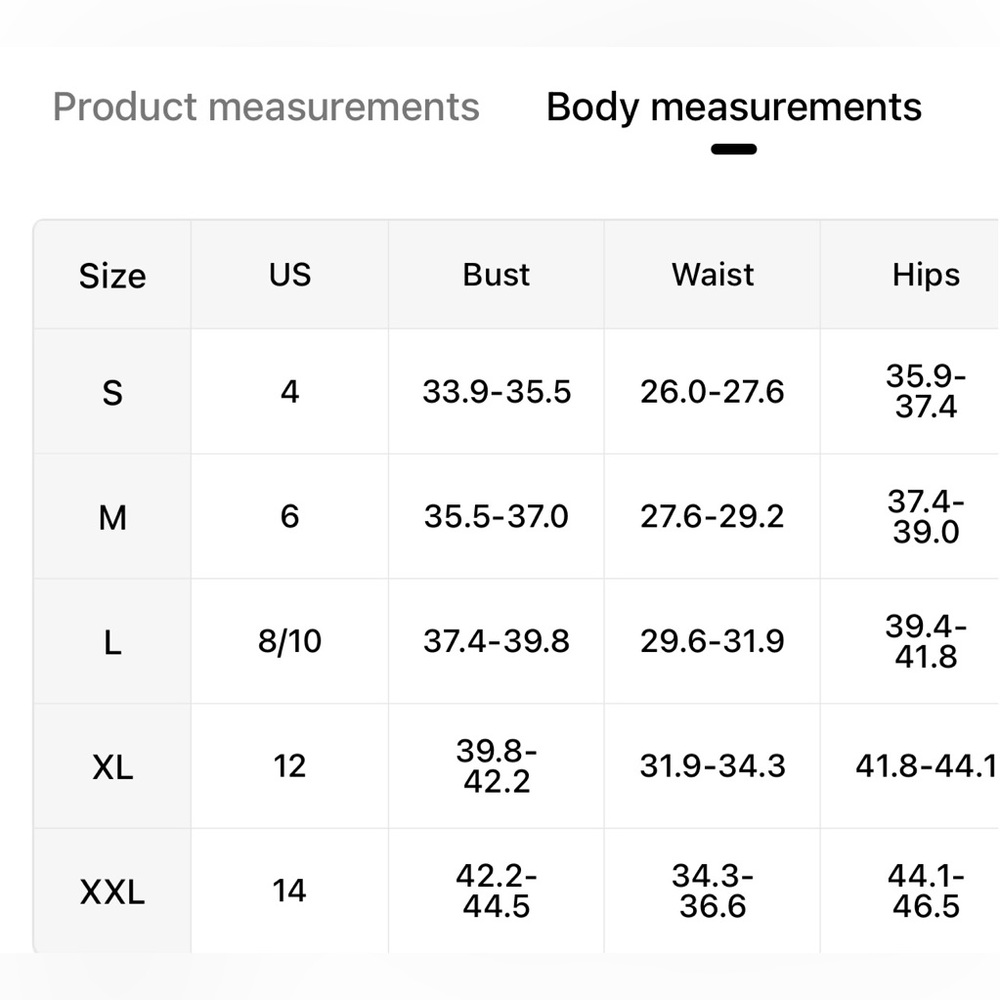Select the L size row label
Viewport: 1000px width, 1000px height.
[x=112, y=642]
